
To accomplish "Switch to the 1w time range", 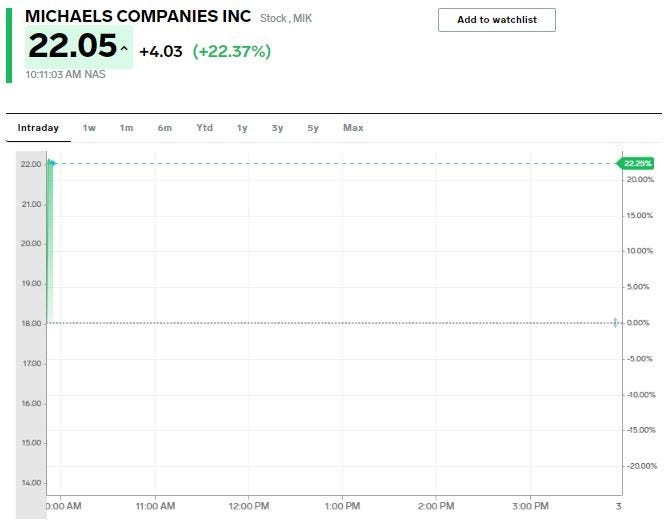I will tap(89, 128).
